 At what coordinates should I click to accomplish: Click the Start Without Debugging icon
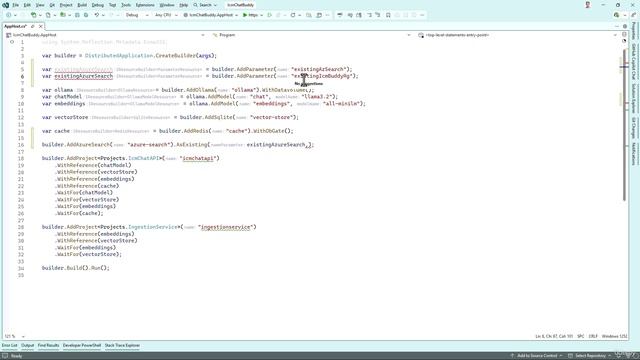tap(269, 15)
